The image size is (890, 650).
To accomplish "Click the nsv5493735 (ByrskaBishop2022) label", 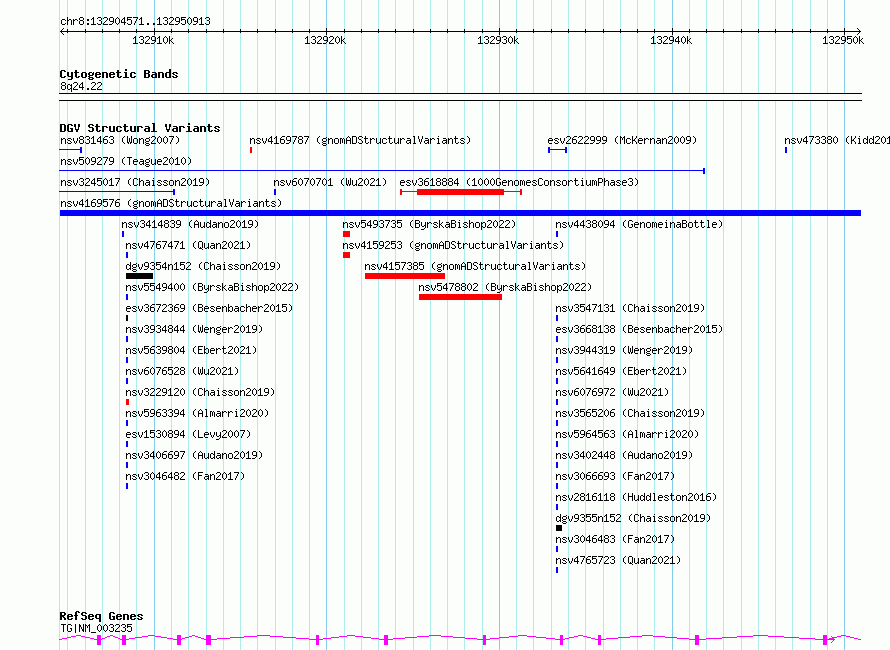I will pos(429,224).
